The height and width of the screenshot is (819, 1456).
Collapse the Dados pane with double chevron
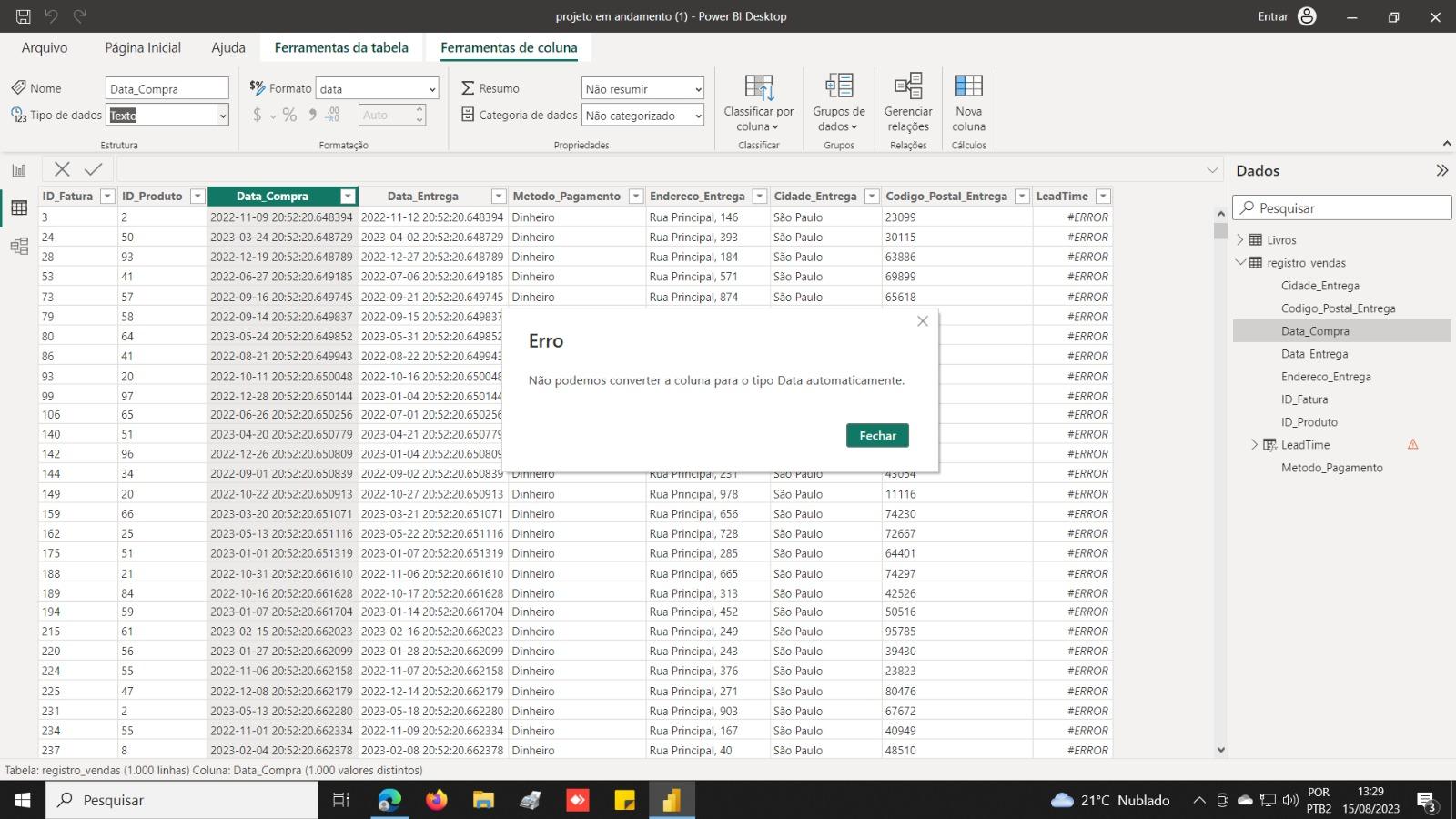tap(1441, 170)
